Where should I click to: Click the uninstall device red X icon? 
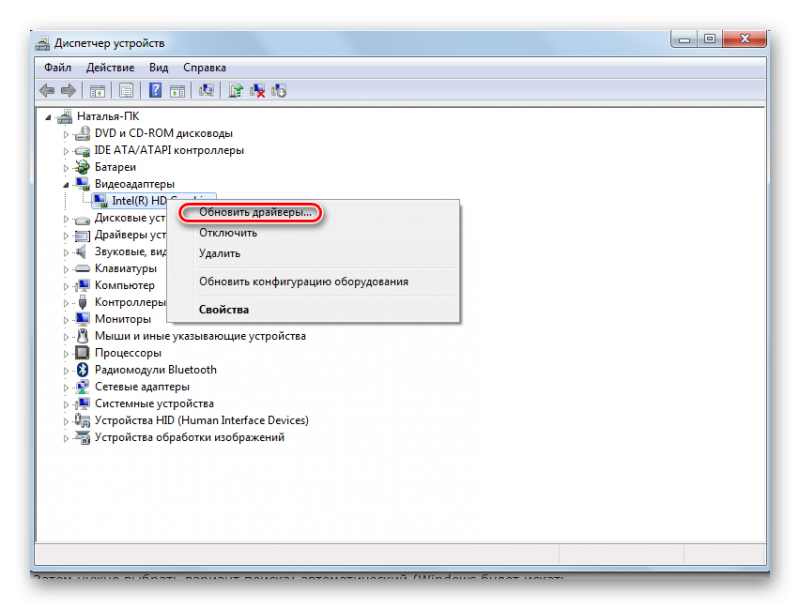[258, 90]
